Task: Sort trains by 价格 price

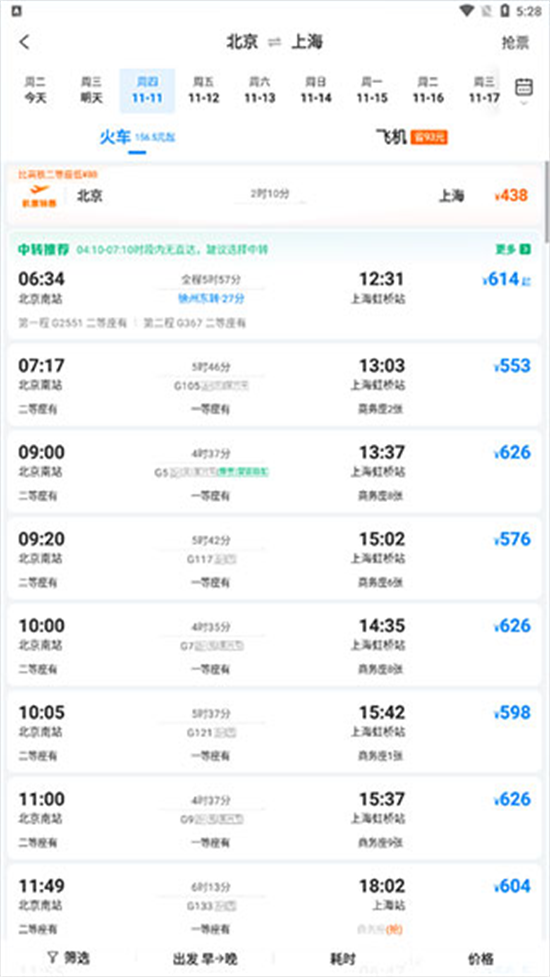Action: tap(481, 959)
